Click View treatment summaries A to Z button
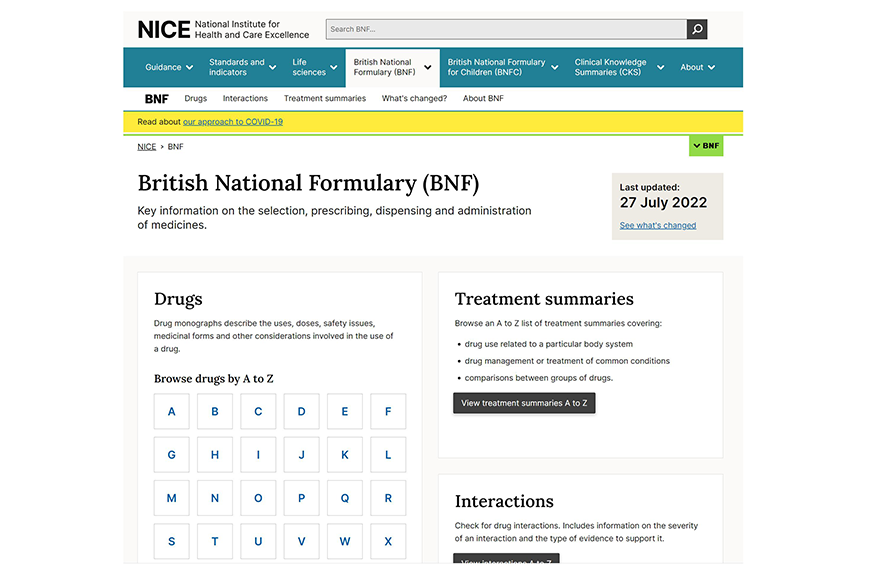 click(524, 403)
